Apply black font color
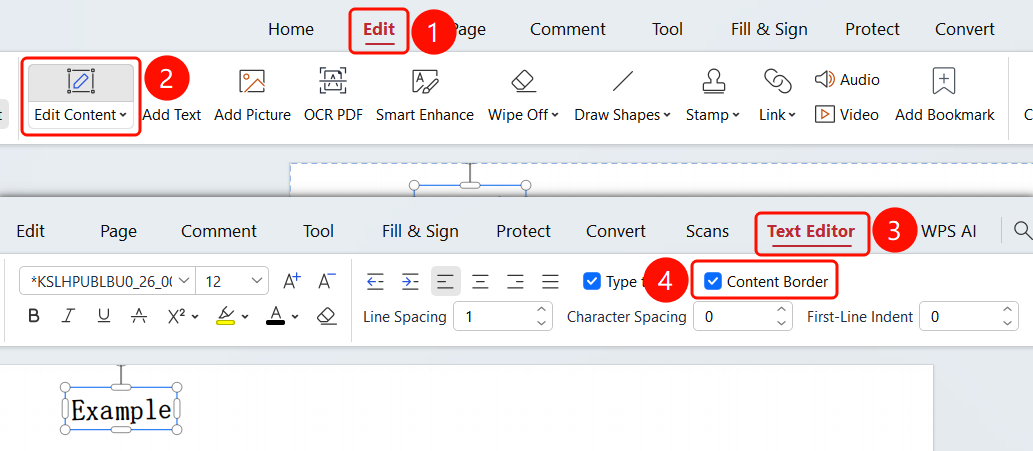Screen dimensions: 1033x451 [276, 316]
